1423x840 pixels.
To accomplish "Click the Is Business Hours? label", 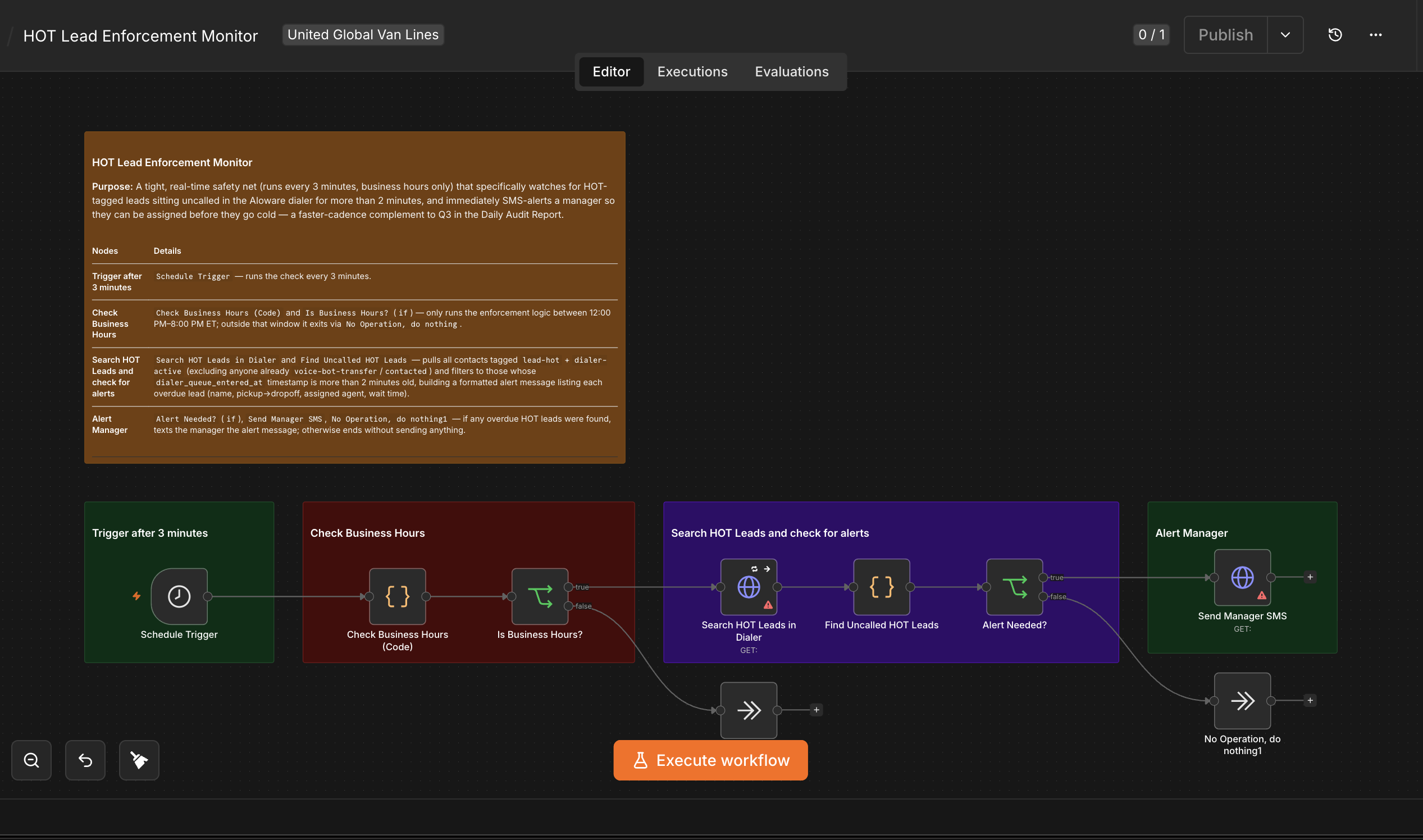I will pos(540,634).
